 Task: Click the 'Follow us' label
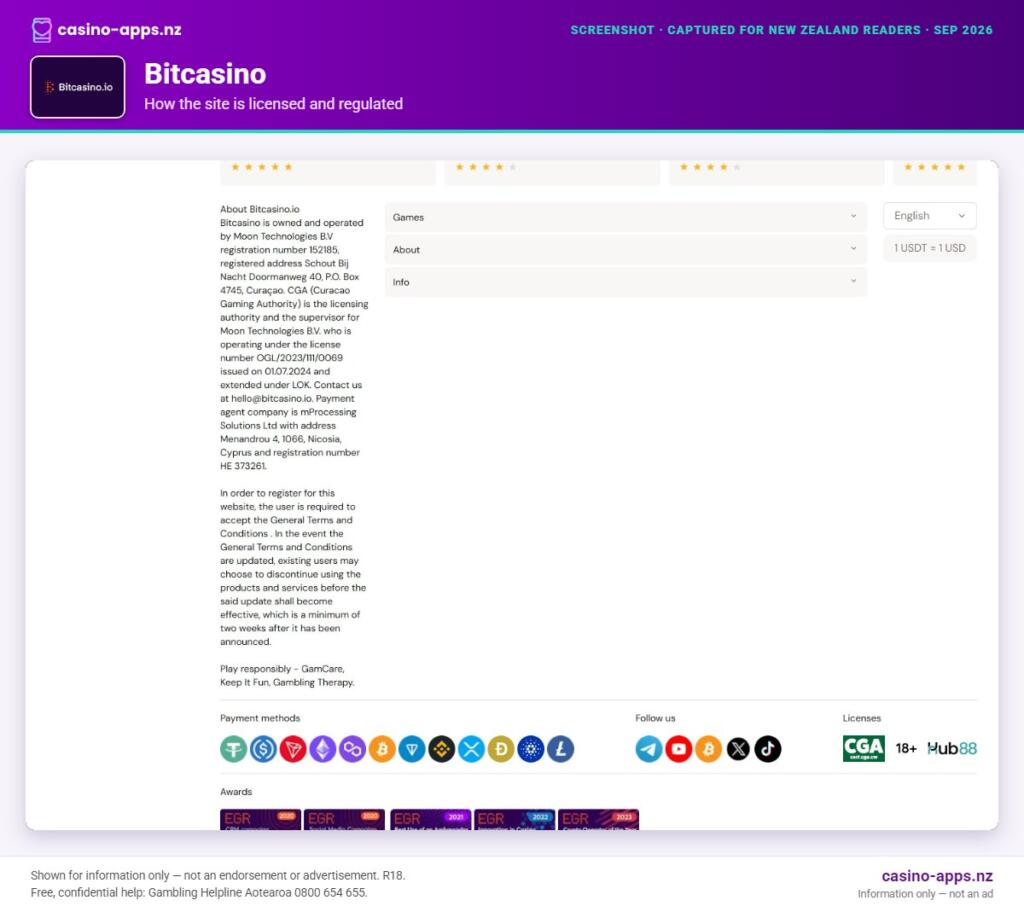[x=655, y=718]
